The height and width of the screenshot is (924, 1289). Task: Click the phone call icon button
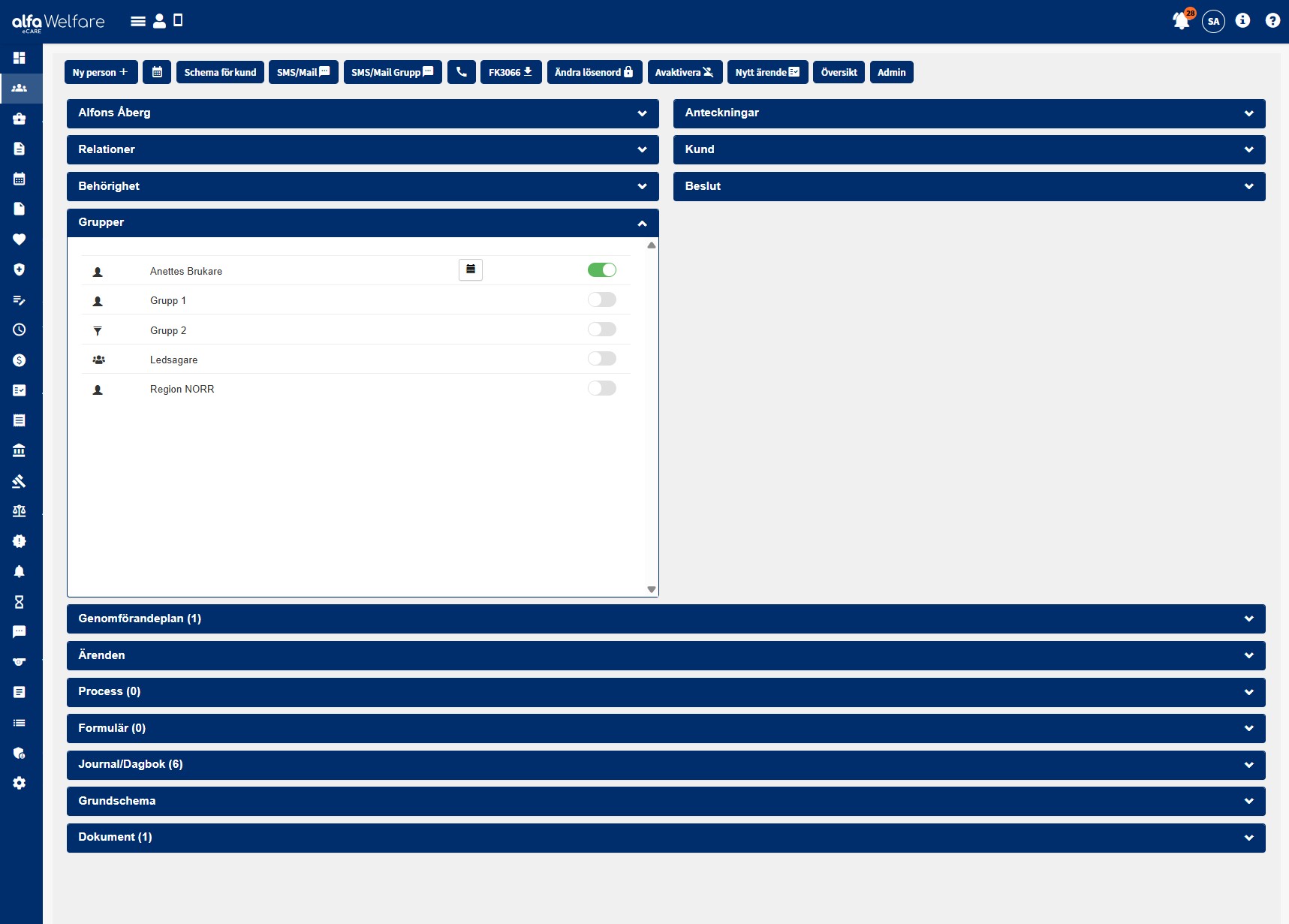point(462,72)
